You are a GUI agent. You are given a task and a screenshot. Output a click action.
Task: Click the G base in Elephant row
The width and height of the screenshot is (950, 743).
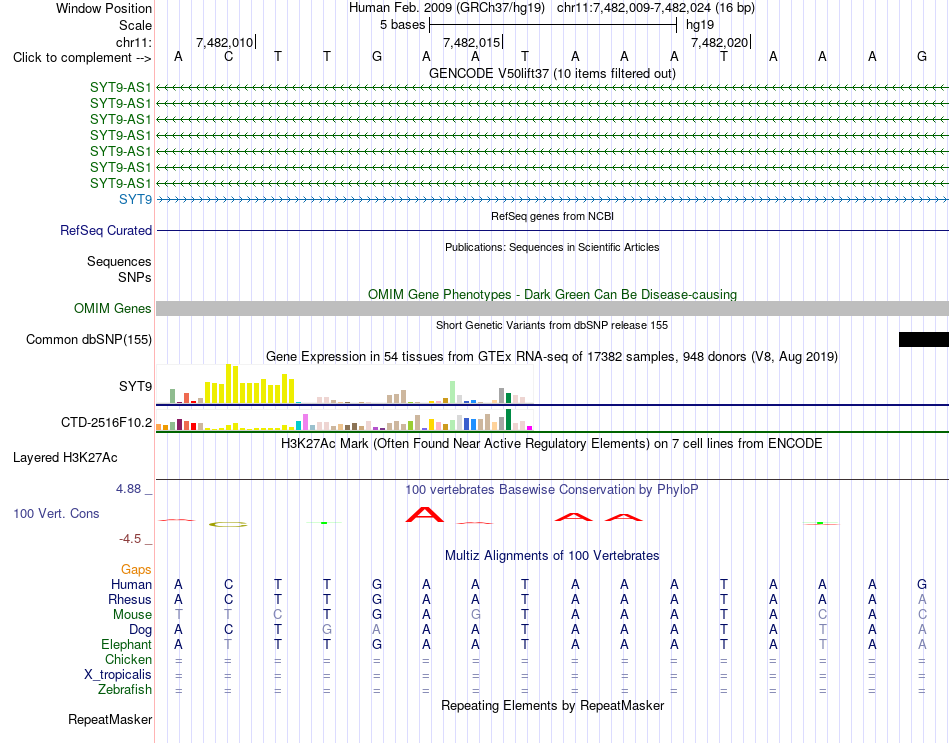pos(377,644)
